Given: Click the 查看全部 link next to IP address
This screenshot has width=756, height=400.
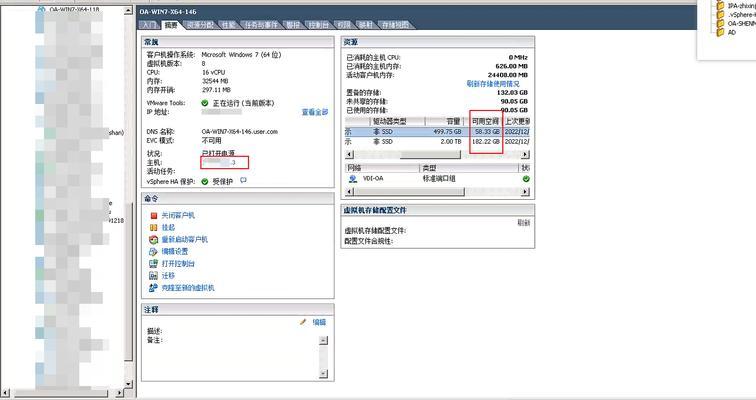Looking at the screenshot, I should (x=315, y=112).
